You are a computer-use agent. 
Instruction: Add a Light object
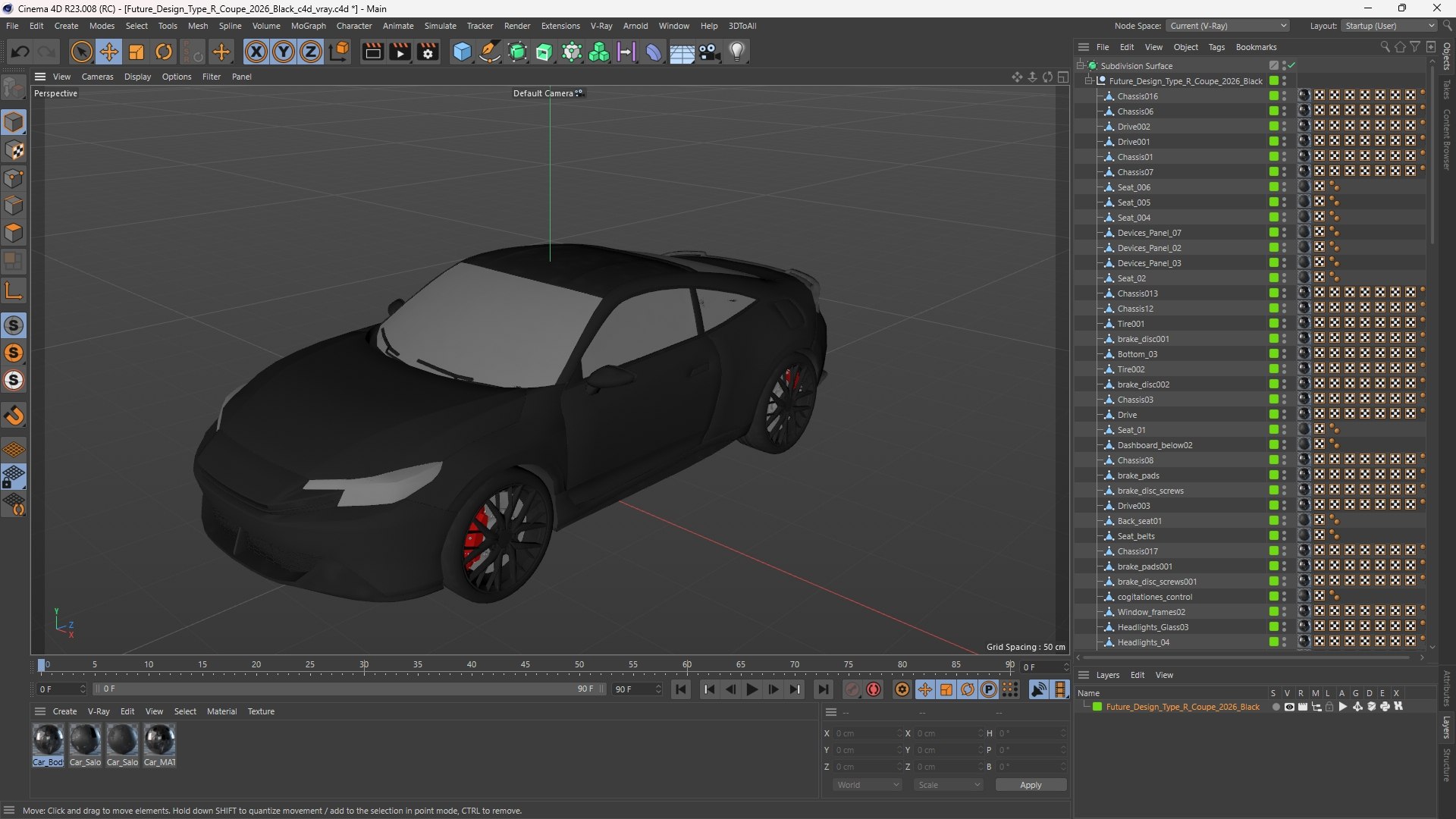(737, 52)
